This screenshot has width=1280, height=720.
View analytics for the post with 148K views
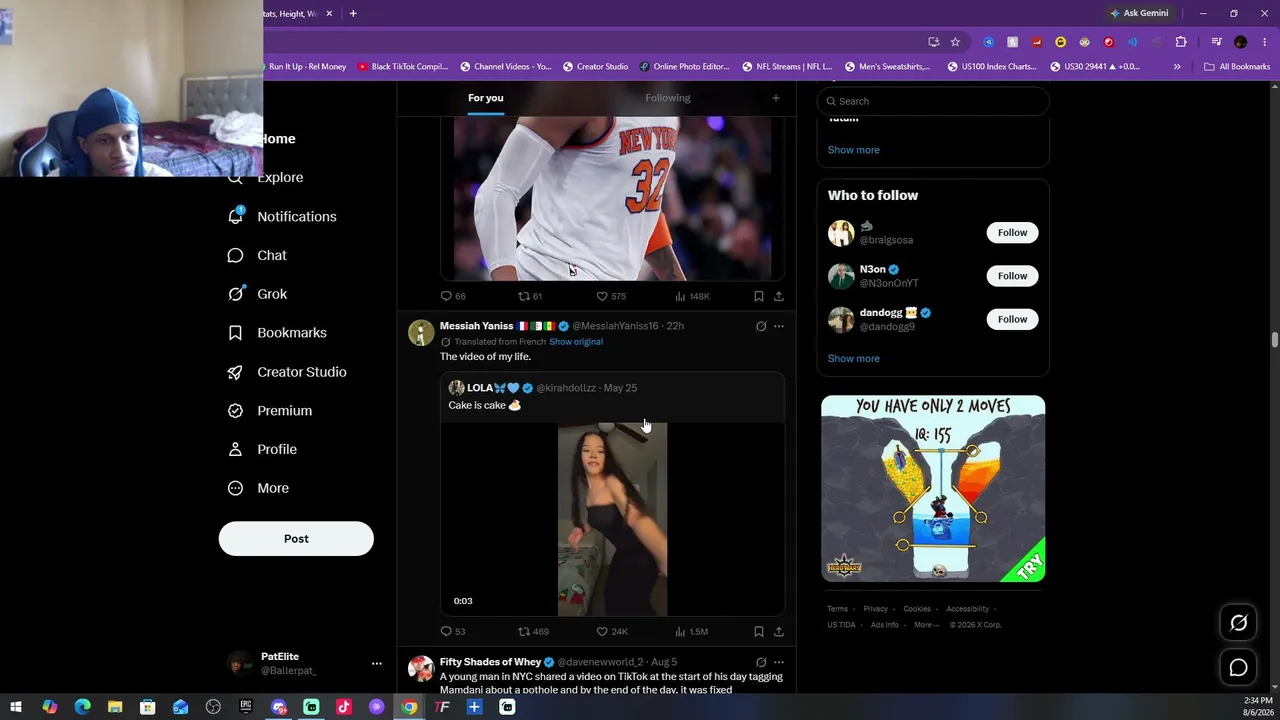[x=692, y=296]
